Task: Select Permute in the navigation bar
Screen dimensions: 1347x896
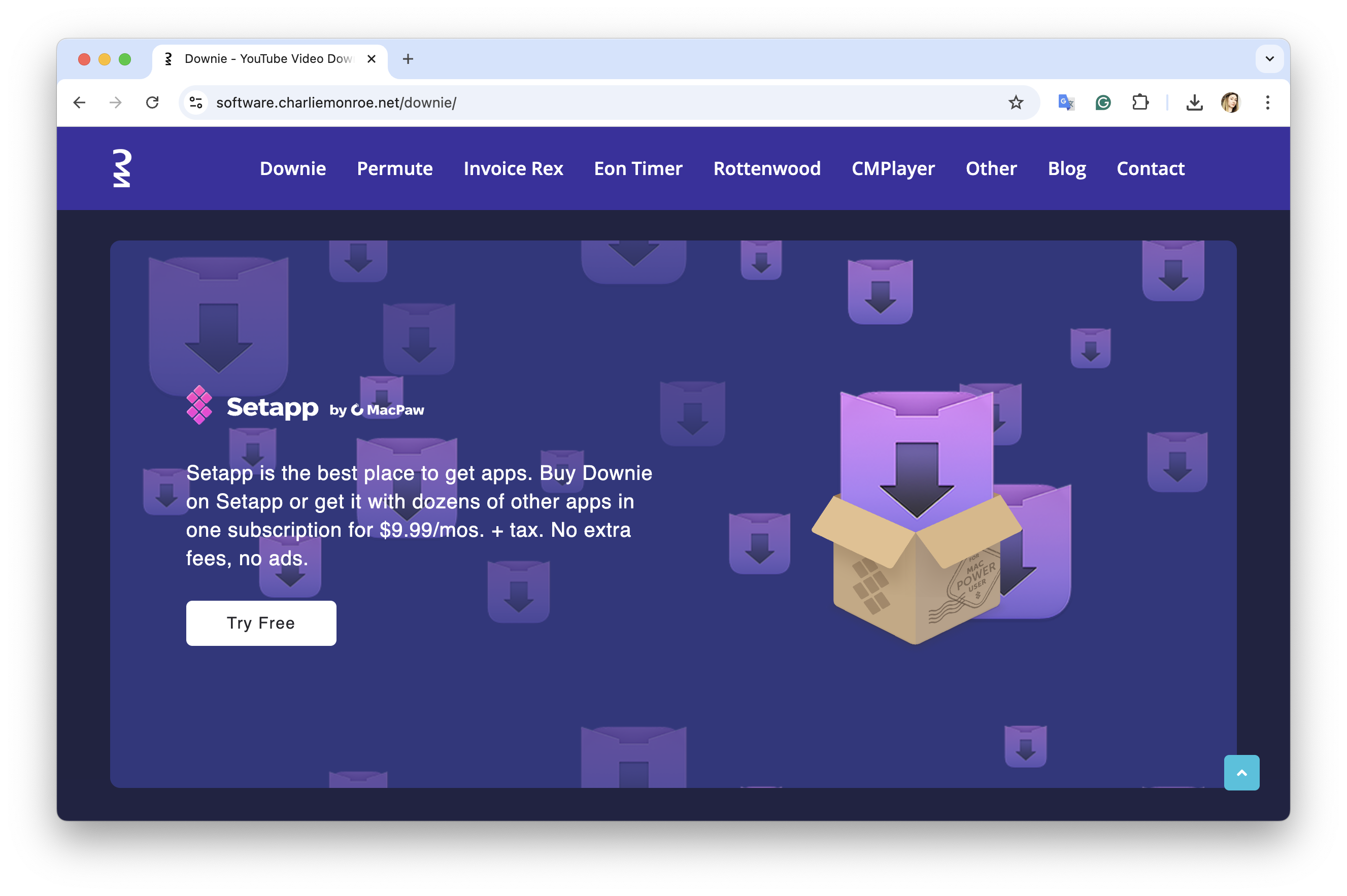Action: (394, 168)
